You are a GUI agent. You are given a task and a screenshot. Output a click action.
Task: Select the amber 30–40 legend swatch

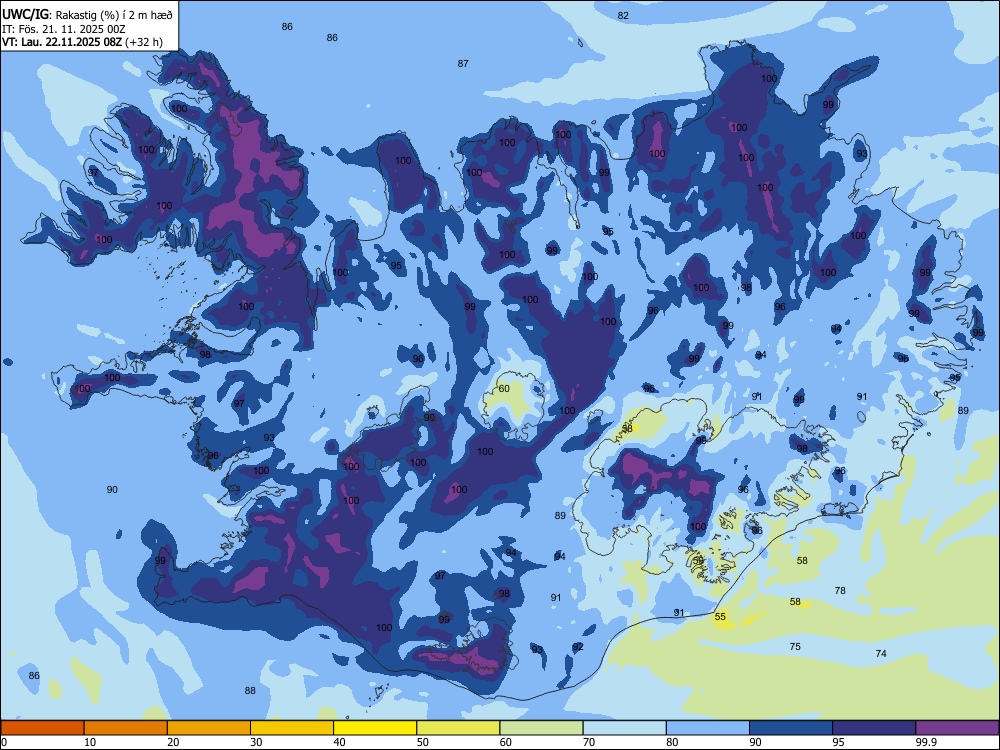click(x=292, y=728)
